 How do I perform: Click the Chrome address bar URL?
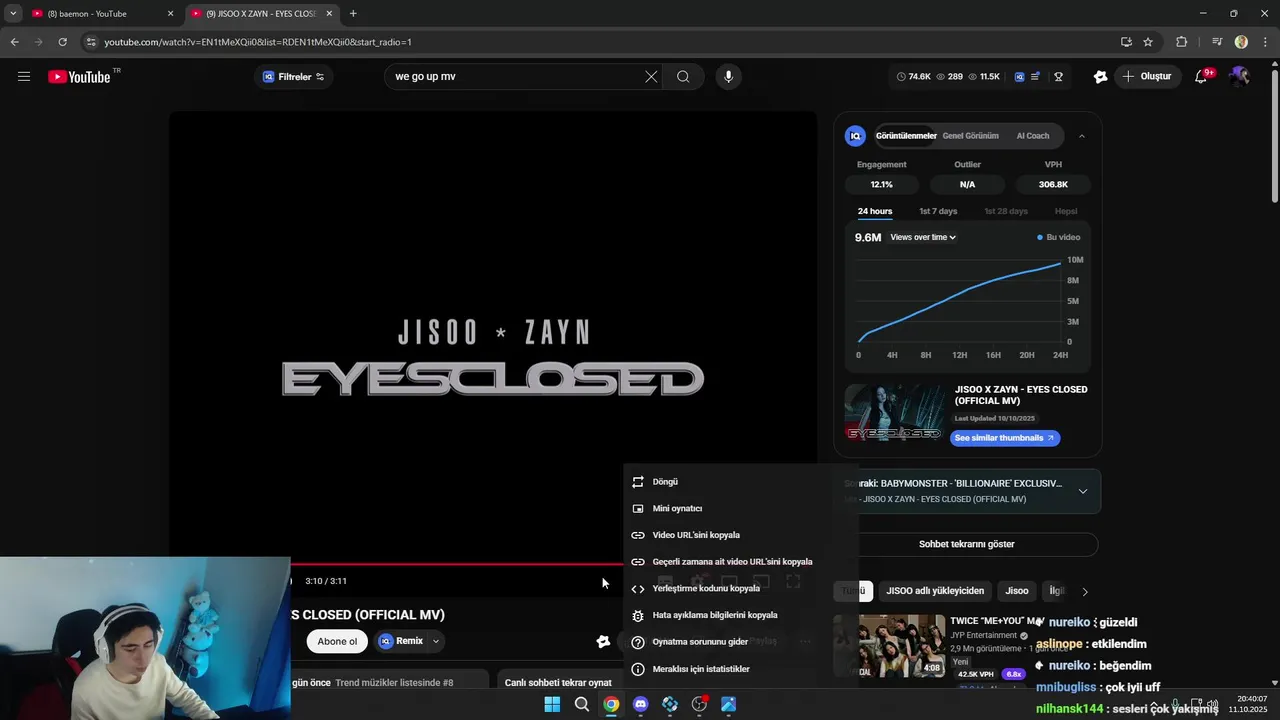258,42
